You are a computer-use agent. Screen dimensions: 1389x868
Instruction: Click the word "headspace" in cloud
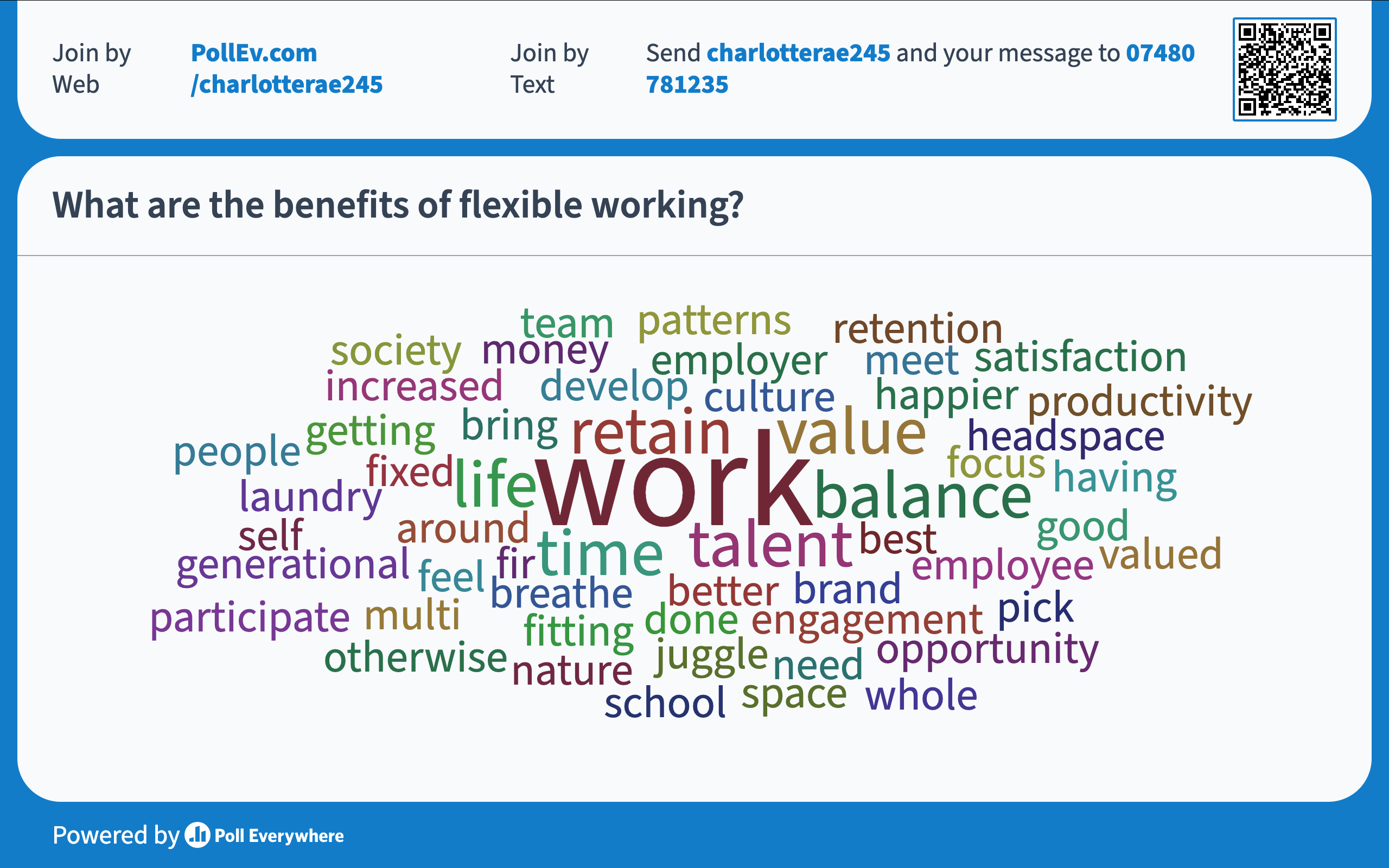coord(1065,436)
